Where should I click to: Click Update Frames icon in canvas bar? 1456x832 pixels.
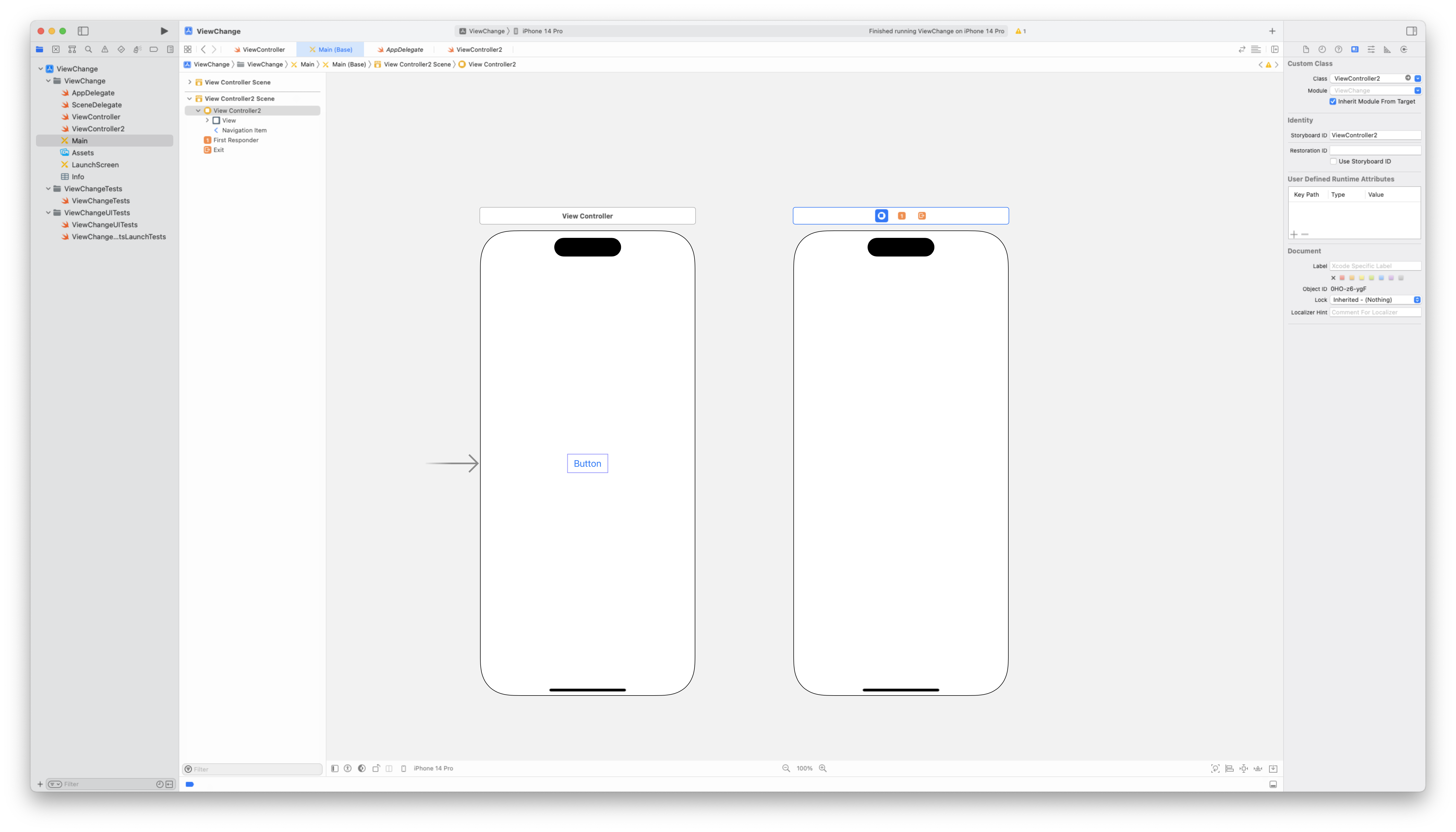[x=1215, y=769]
